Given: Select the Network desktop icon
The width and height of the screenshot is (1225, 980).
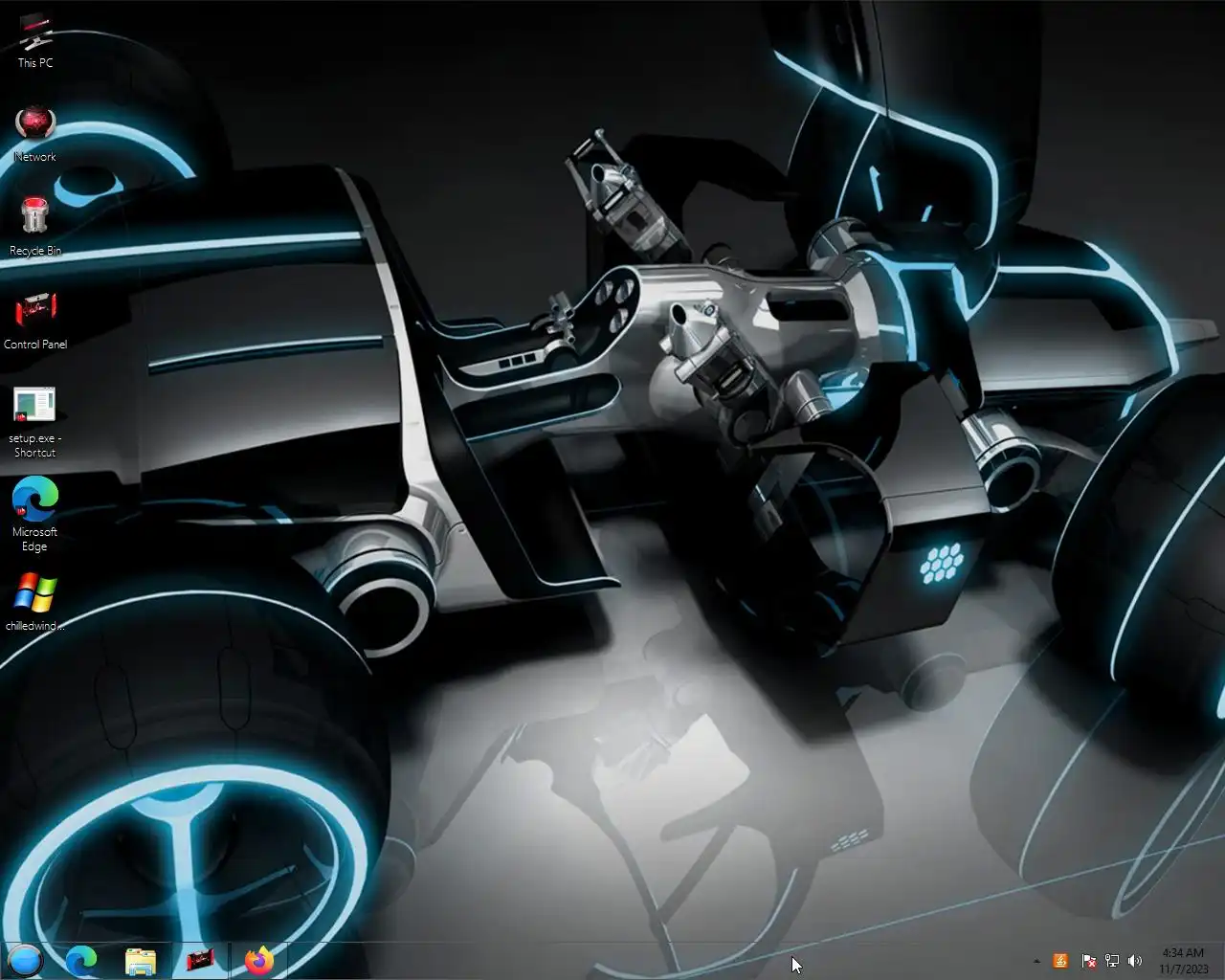Looking at the screenshot, I should coord(35,134).
